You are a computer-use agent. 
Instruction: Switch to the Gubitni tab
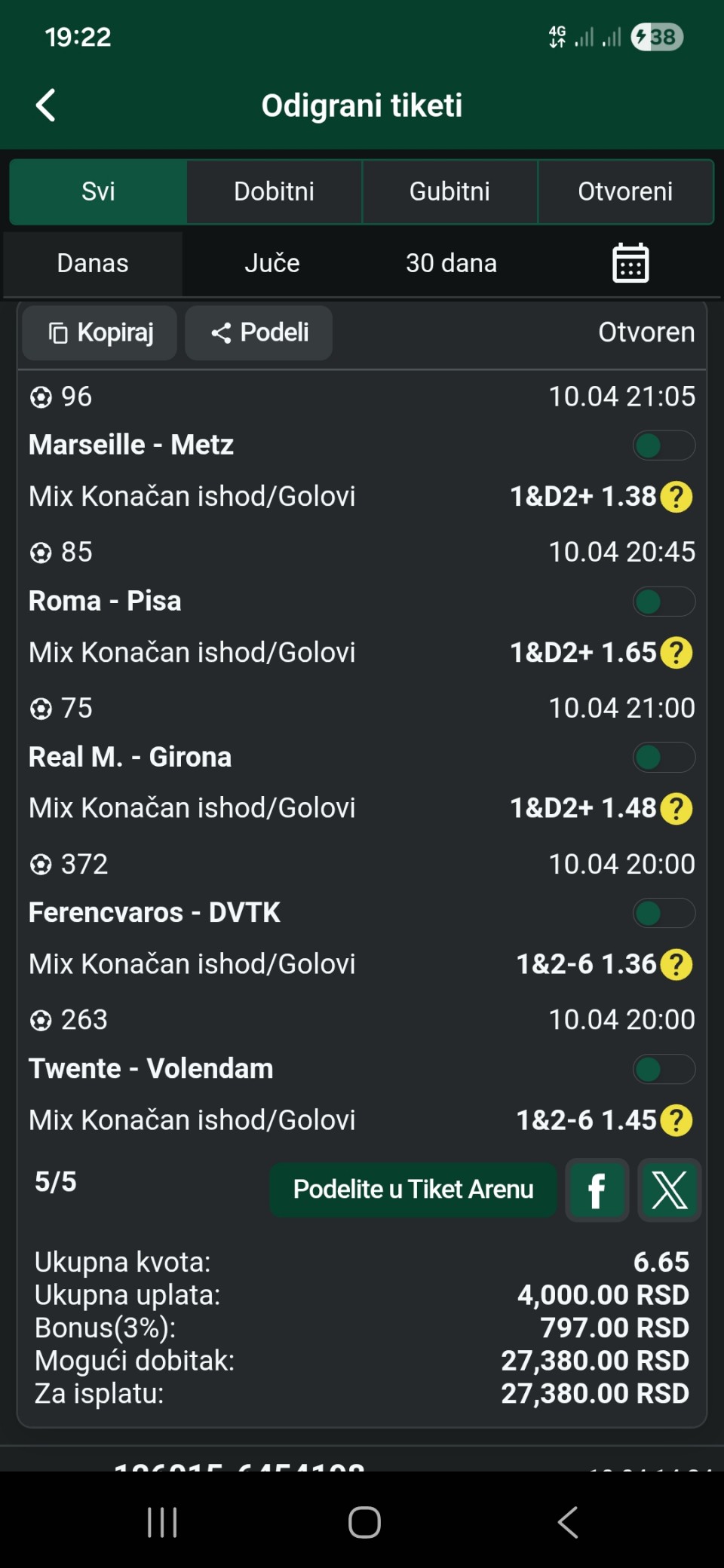(449, 191)
